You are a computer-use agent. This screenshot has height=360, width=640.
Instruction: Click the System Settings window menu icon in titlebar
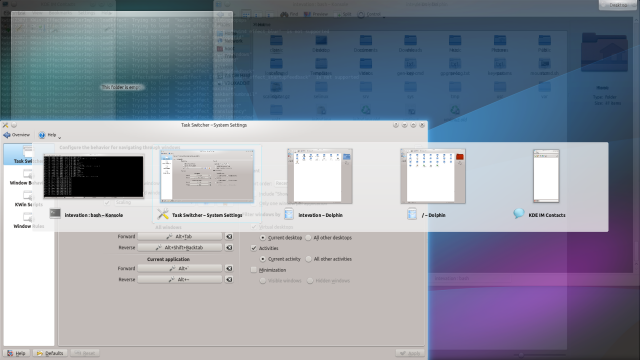[x=5, y=125]
